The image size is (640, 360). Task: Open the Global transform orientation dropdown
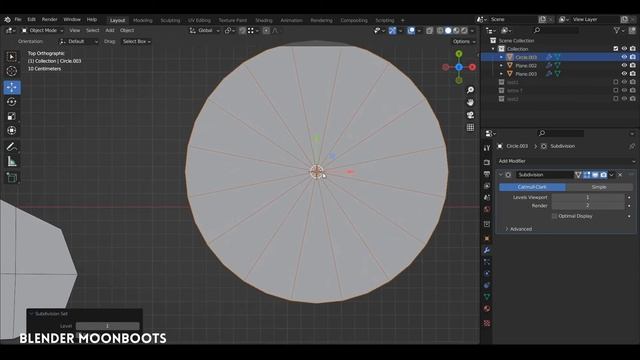click(x=204, y=31)
